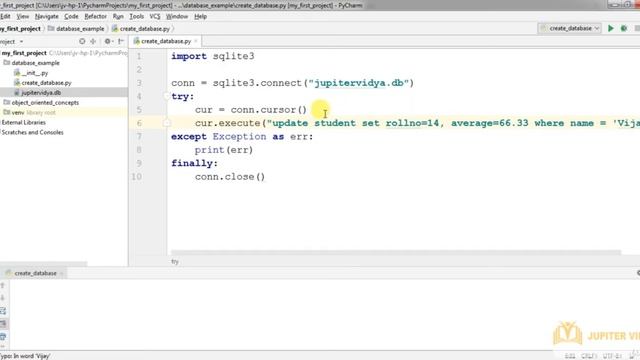Open the Tools menu

(136, 16)
